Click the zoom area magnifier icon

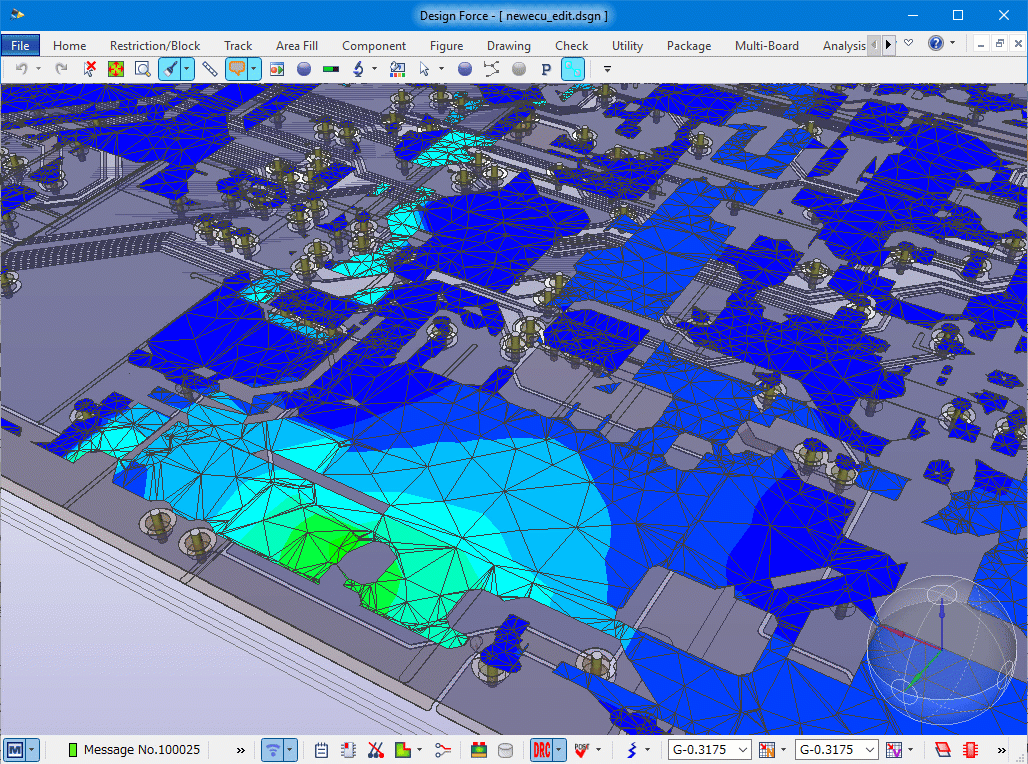142,69
